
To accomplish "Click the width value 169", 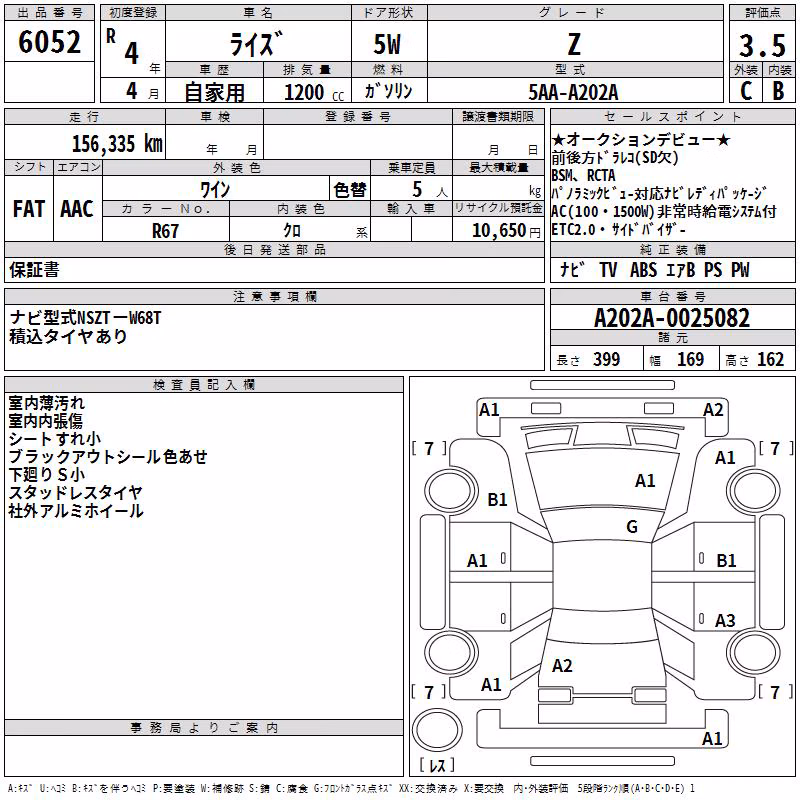I will [690, 360].
